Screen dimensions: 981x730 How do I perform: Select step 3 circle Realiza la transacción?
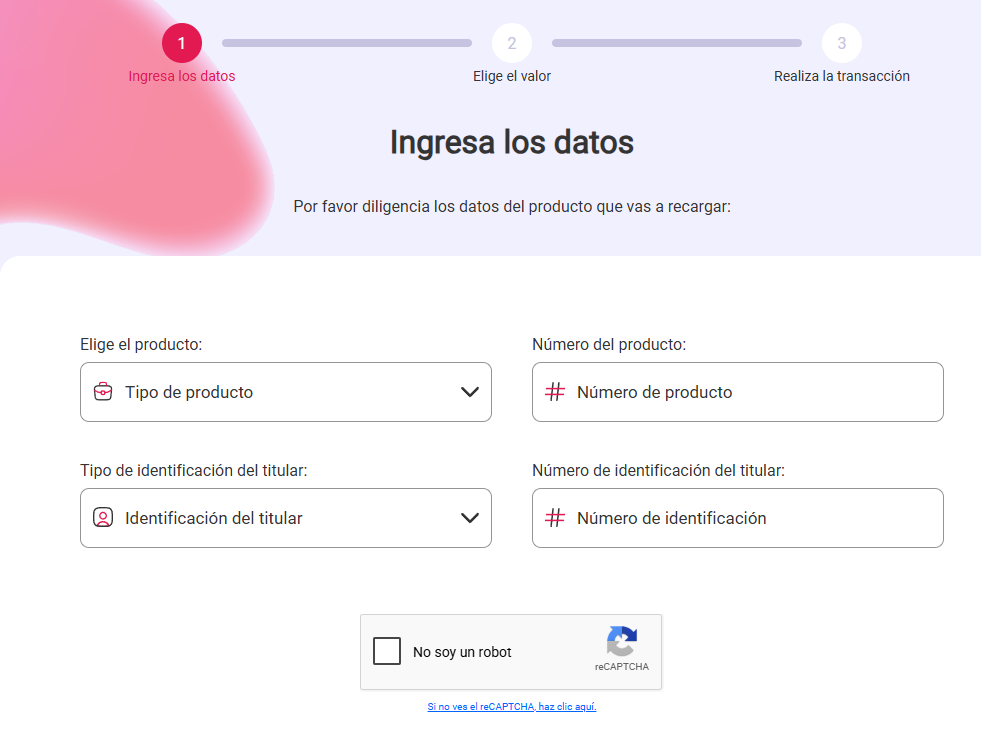pyautogui.click(x=841, y=43)
